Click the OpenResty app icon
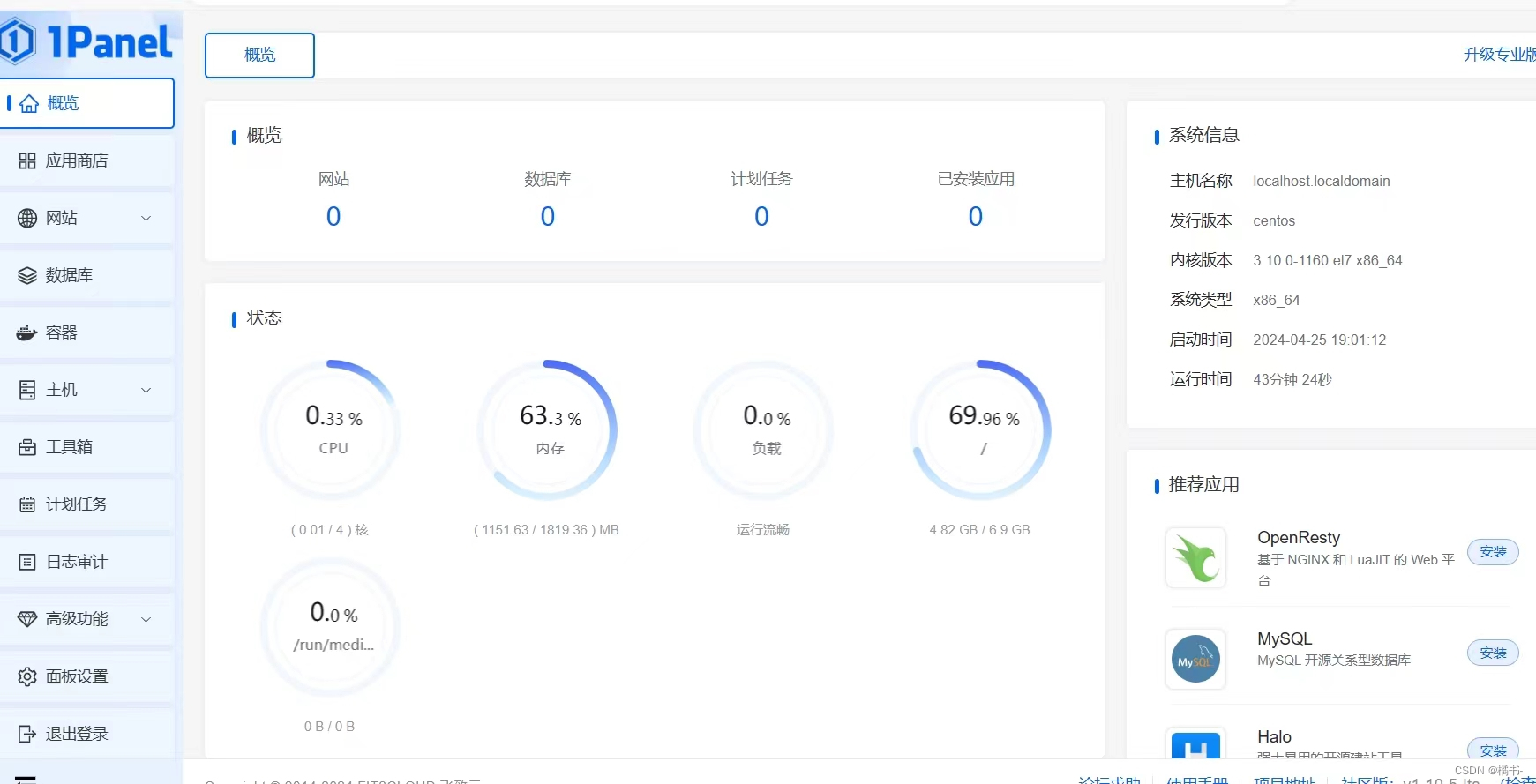The width and height of the screenshot is (1536, 784). point(1195,557)
